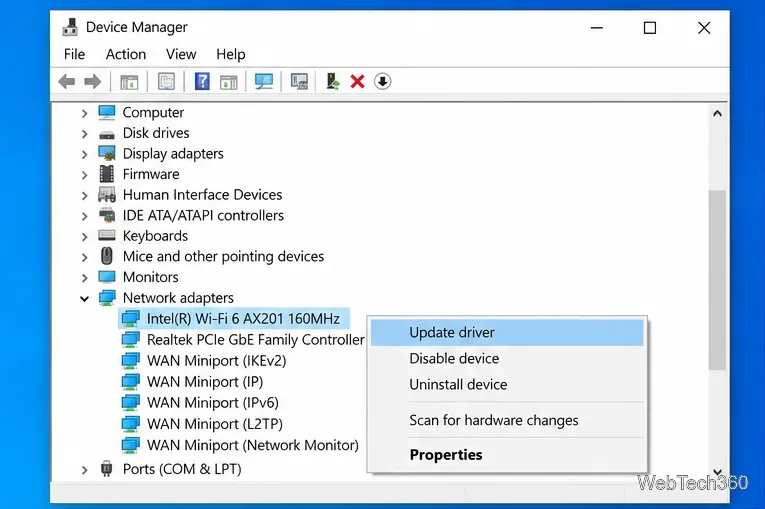
Task: Expand the IDE ATA/ATAPI controllers node
Action: [84, 216]
